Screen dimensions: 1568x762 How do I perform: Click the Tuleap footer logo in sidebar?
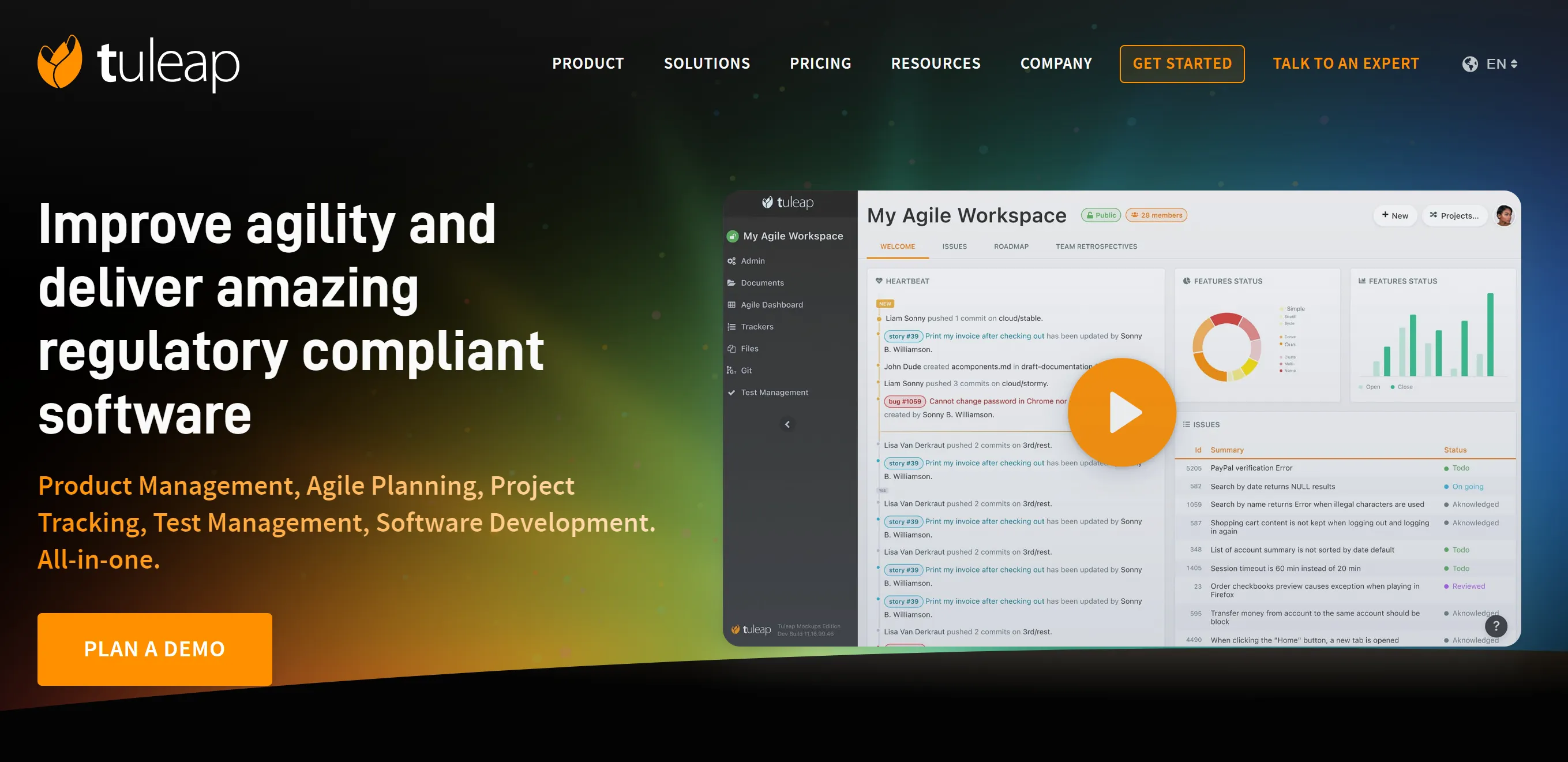(x=751, y=629)
